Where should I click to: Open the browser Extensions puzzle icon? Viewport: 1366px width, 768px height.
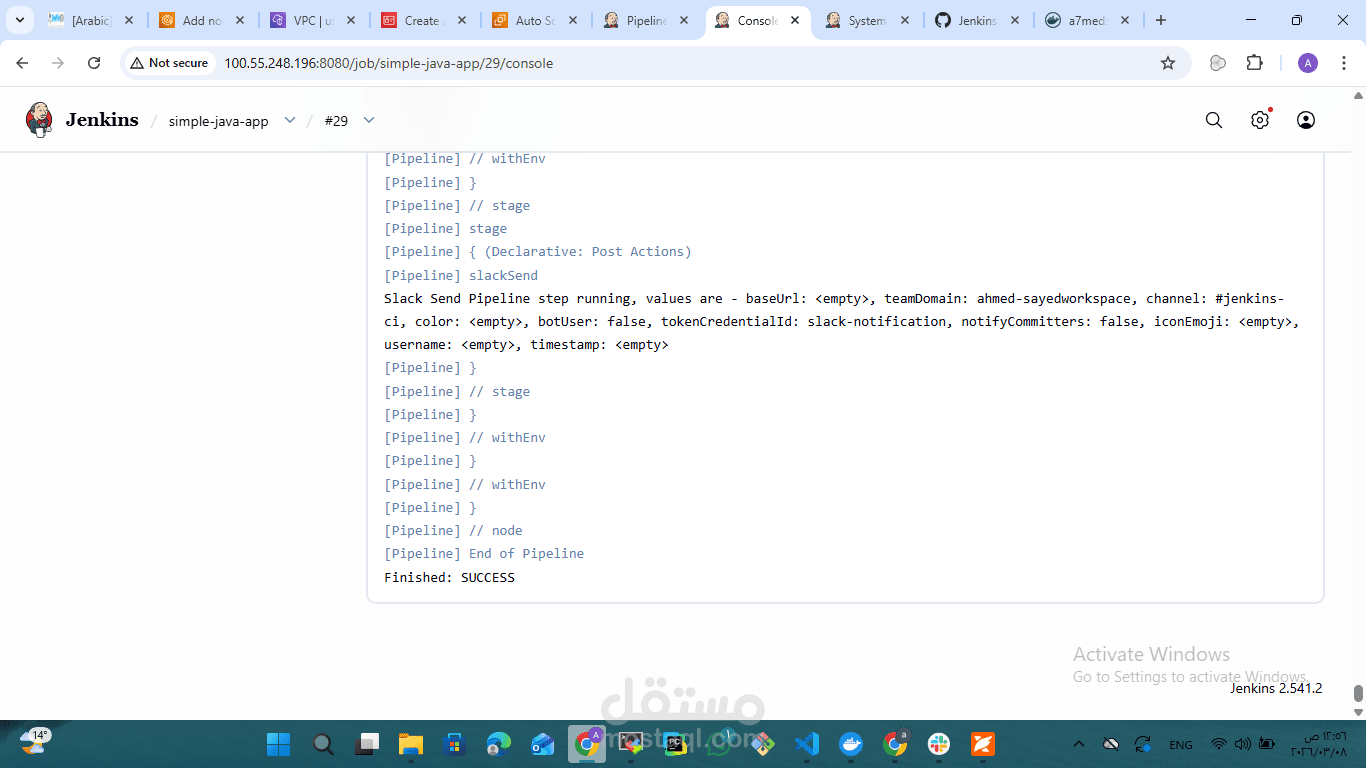(1255, 63)
